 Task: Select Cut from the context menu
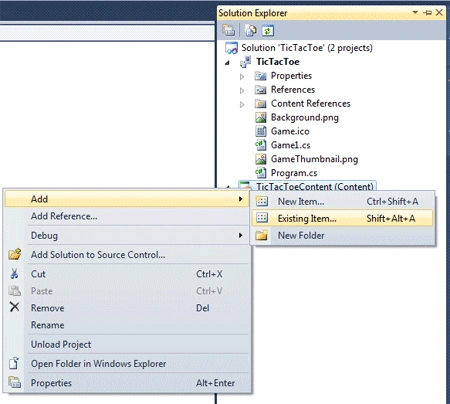(127, 274)
